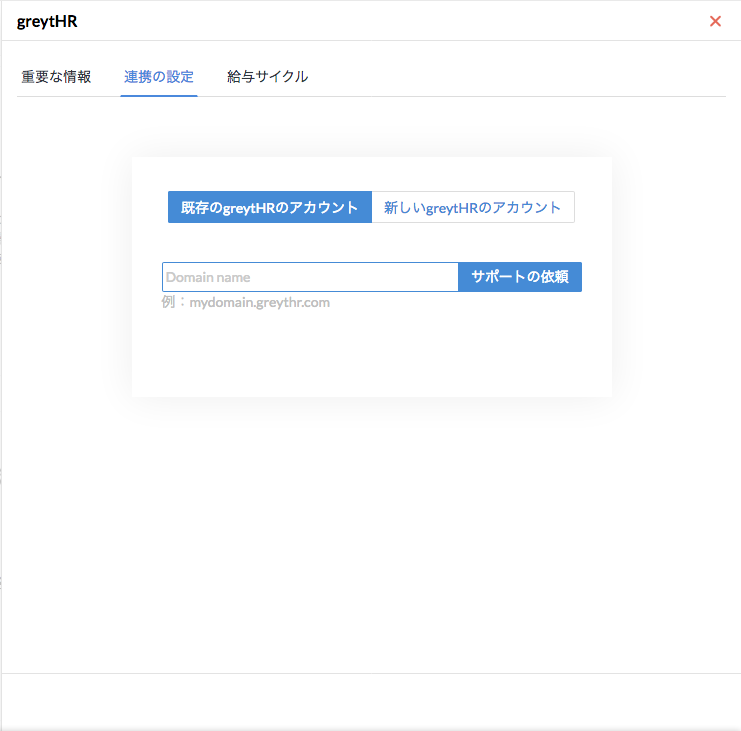Select the 連携の設定 tab
Image resolution: width=741 pixels, height=731 pixels.
[x=159, y=77]
